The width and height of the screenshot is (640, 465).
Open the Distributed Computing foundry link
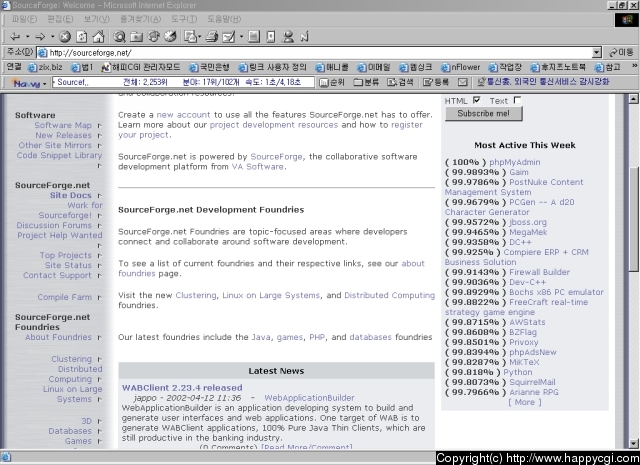(389, 295)
